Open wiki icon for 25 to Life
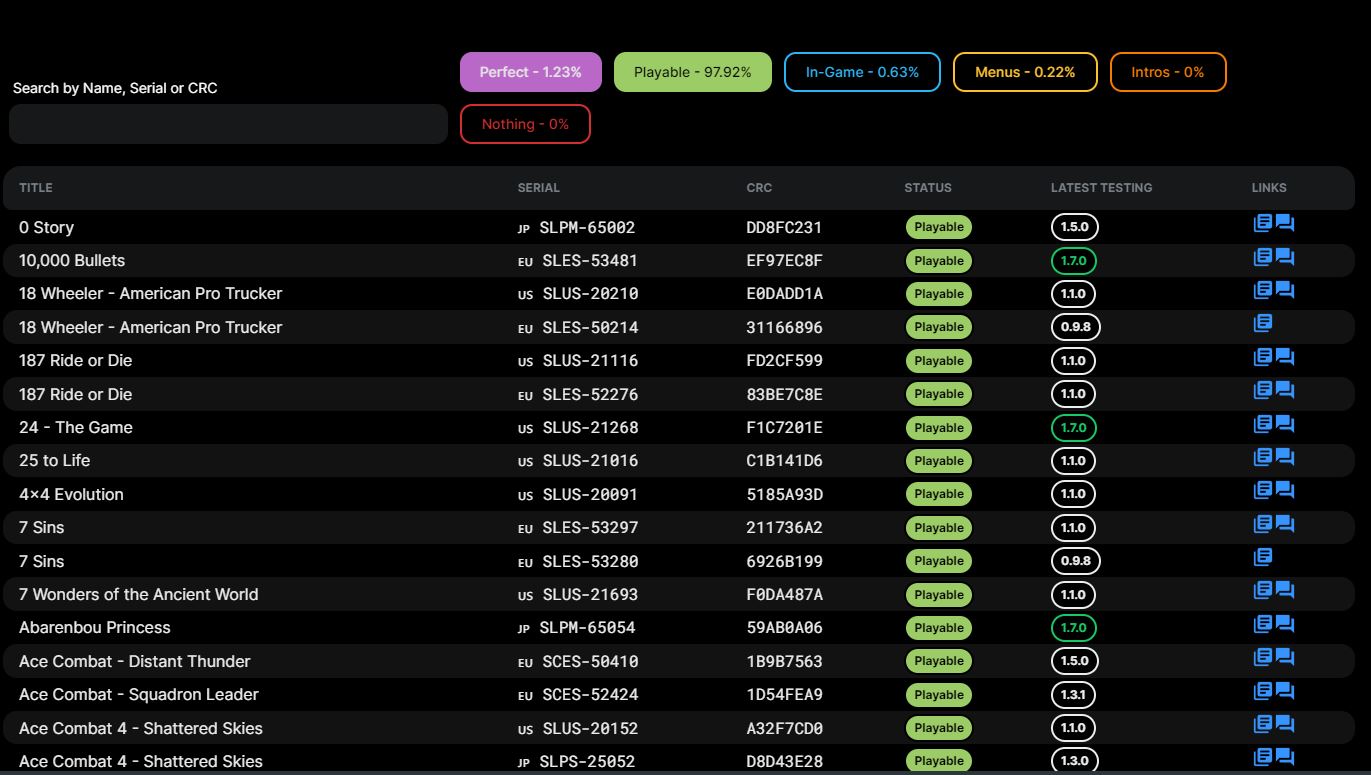 [x=1263, y=457]
